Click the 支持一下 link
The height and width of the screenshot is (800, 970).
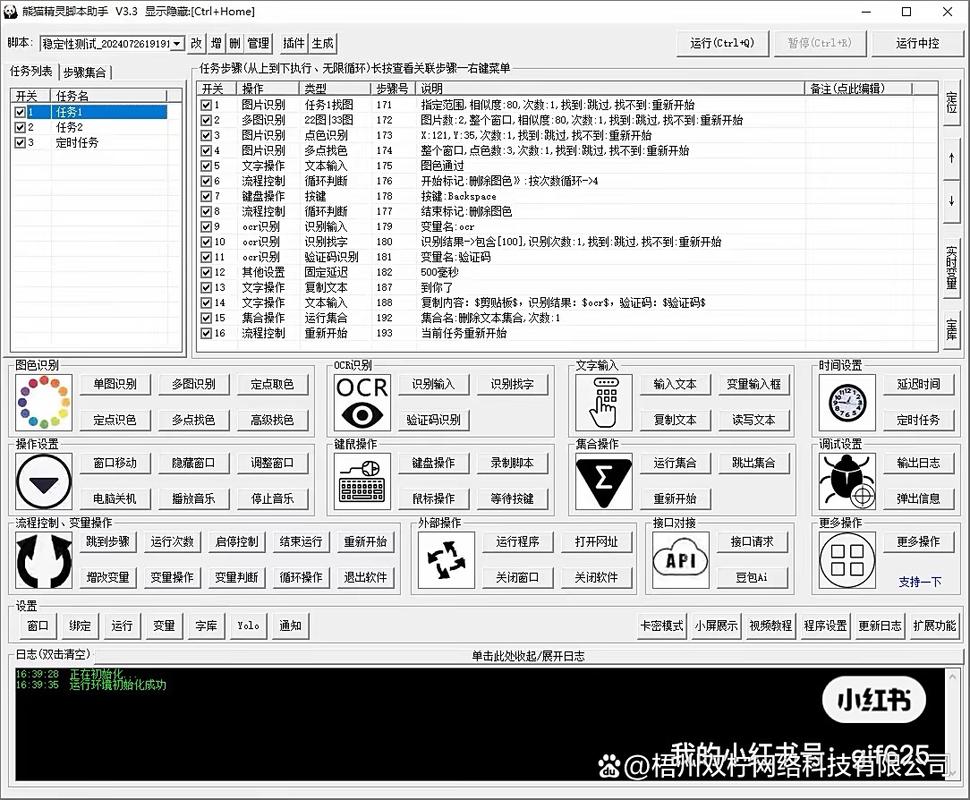[920, 582]
